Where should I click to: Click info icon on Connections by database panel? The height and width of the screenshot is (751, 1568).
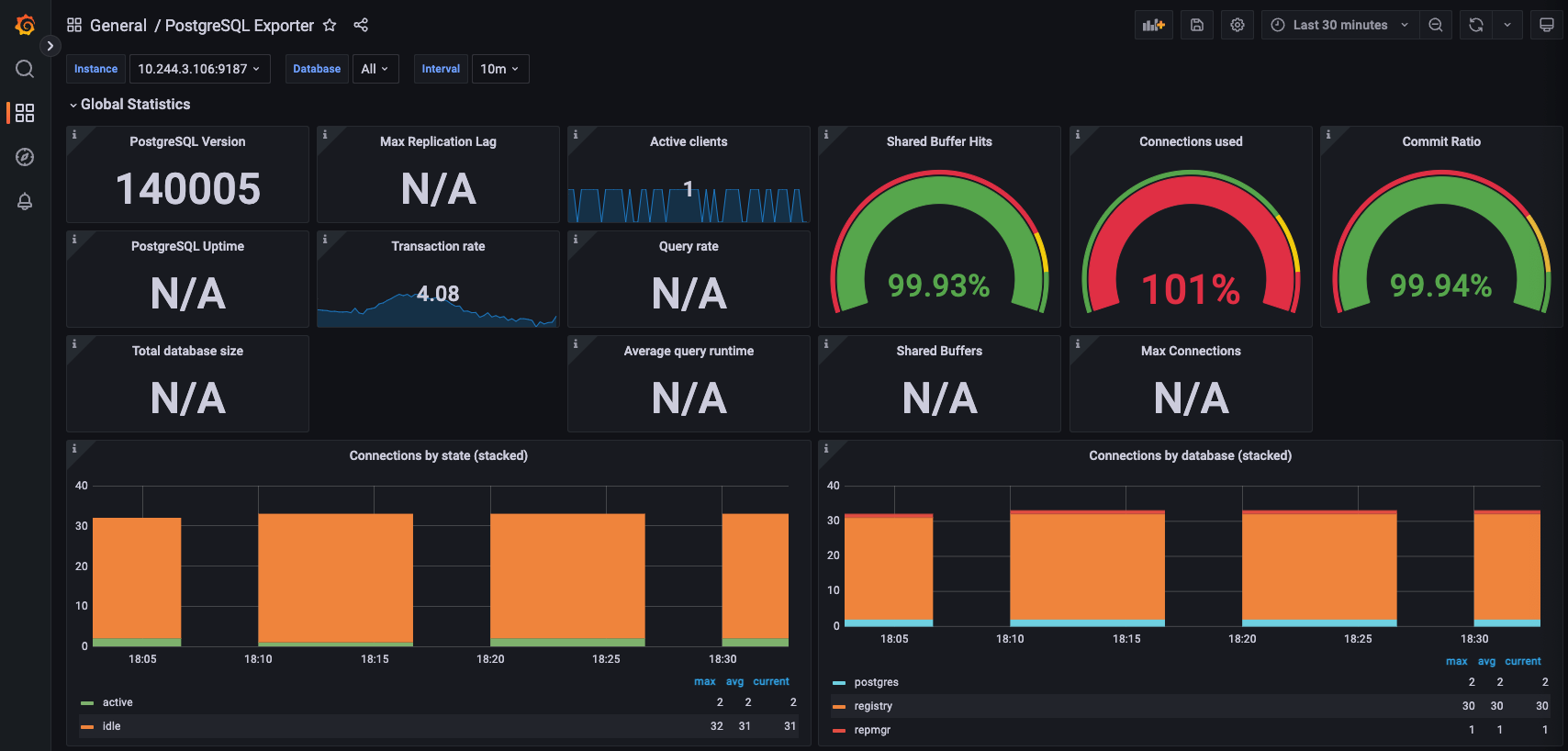[826, 448]
